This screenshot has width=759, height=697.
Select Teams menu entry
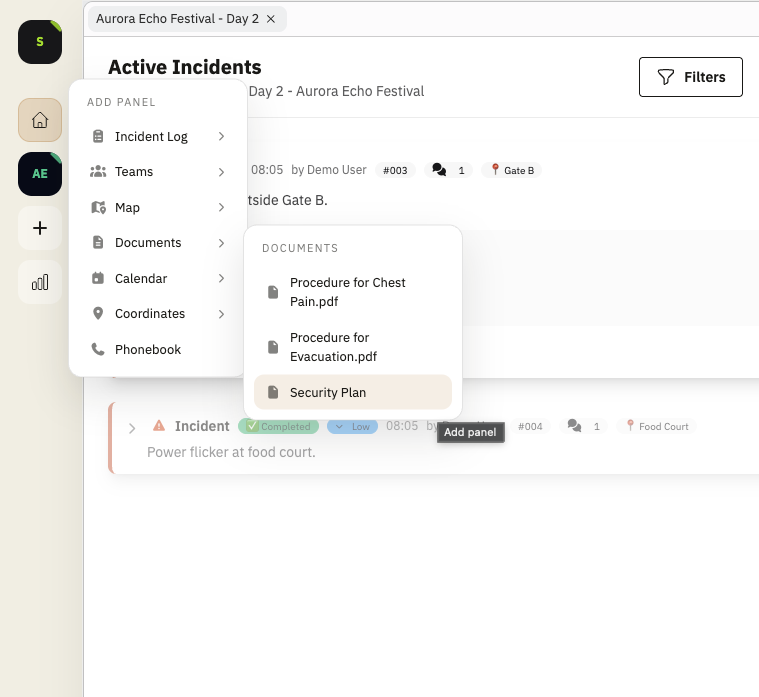point(158,172)
